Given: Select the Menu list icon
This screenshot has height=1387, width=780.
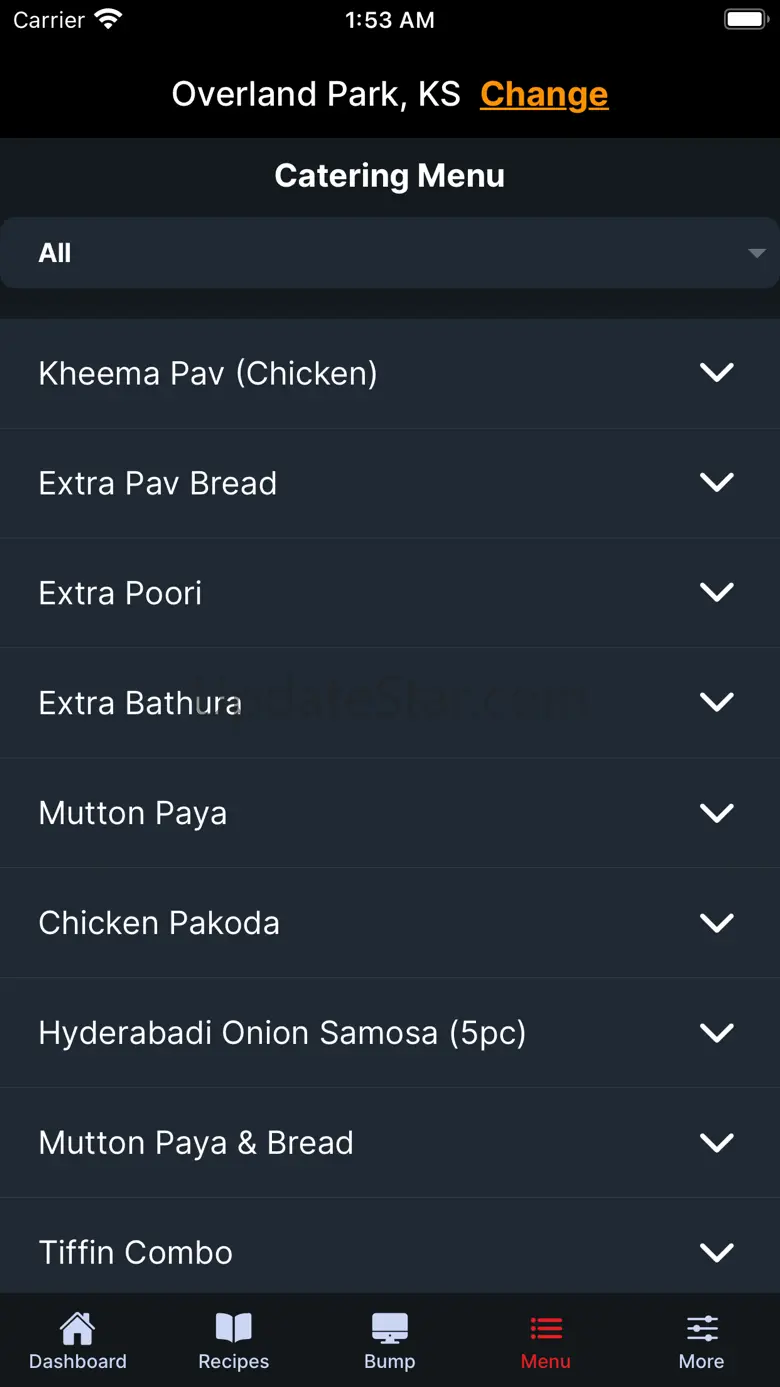Looking at the screenshot, I should 545,1329.
